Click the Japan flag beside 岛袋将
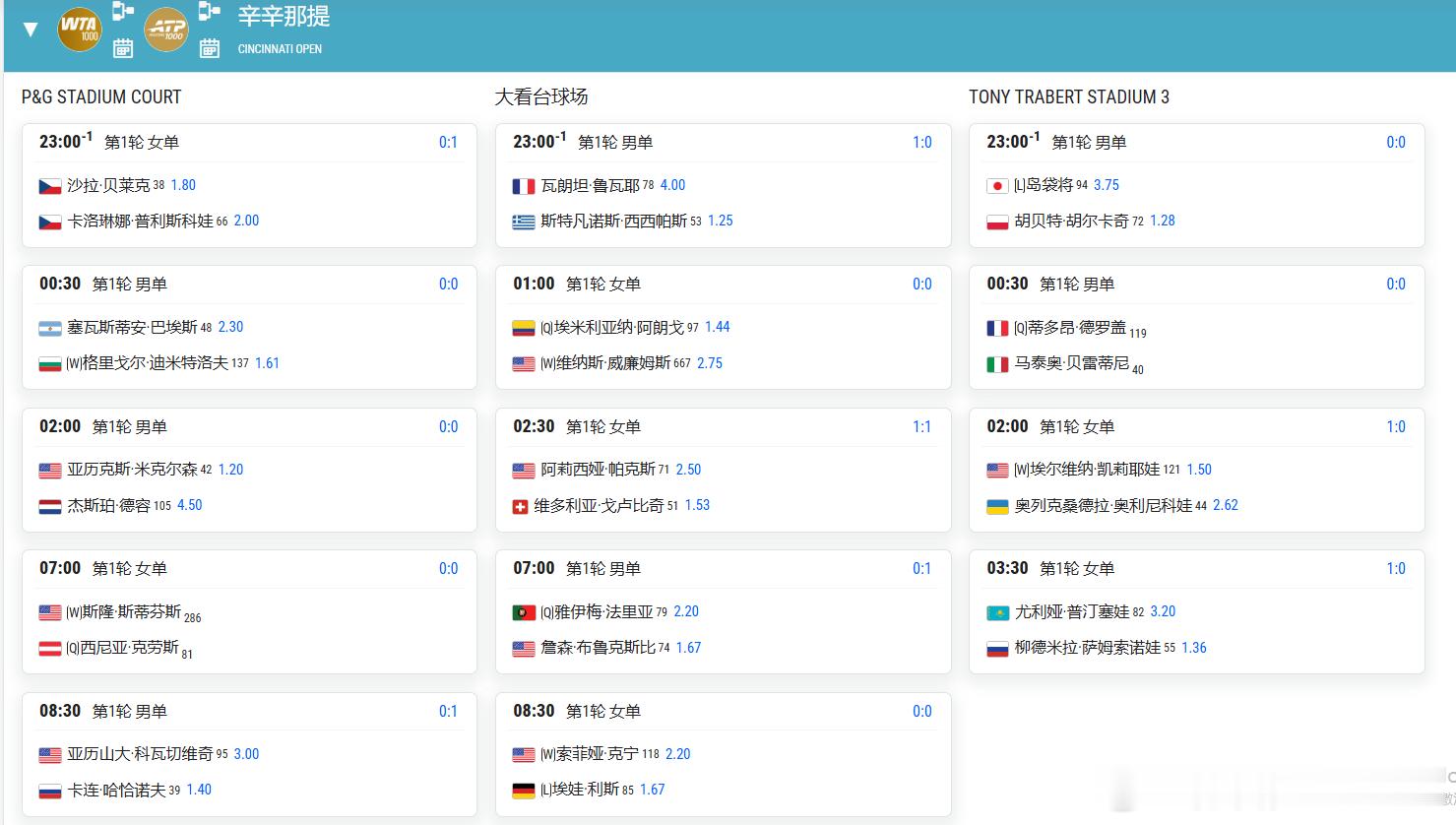Viewport: 1456px width, 825px height. point(997,186)
